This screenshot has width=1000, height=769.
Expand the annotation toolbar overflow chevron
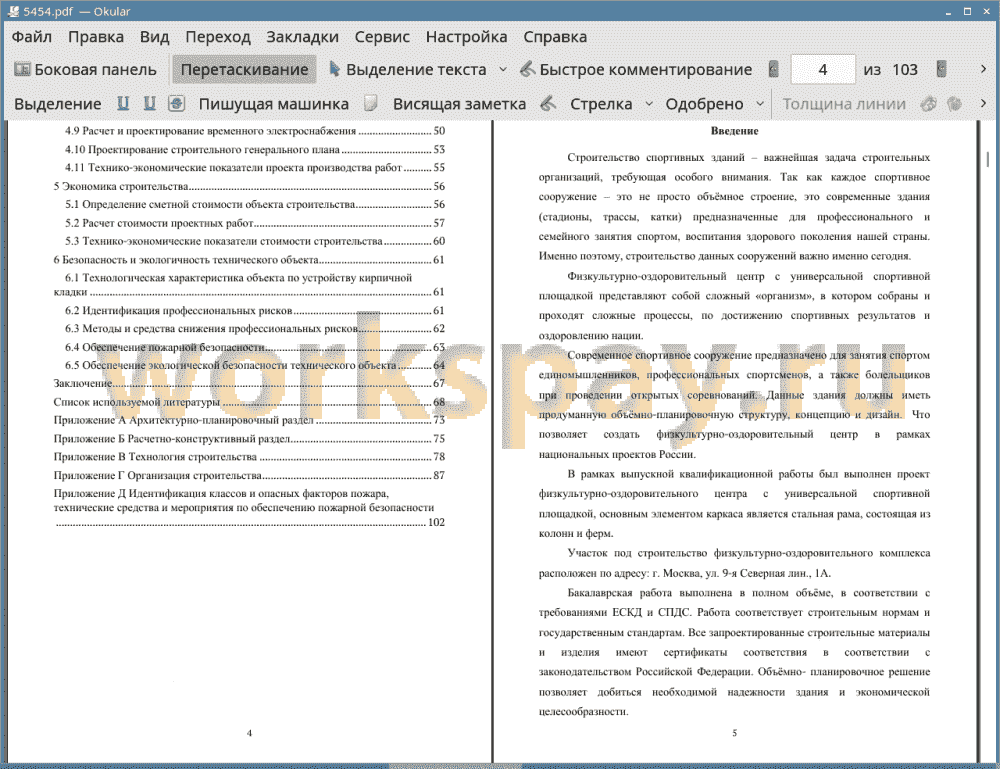983,103
